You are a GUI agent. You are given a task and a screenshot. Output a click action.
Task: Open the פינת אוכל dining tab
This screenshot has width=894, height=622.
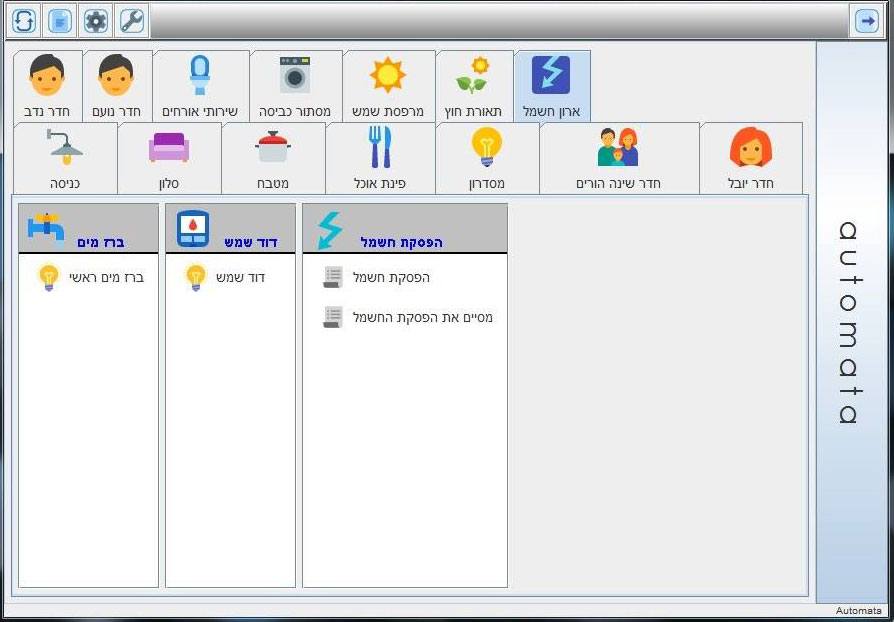[379, 158]
